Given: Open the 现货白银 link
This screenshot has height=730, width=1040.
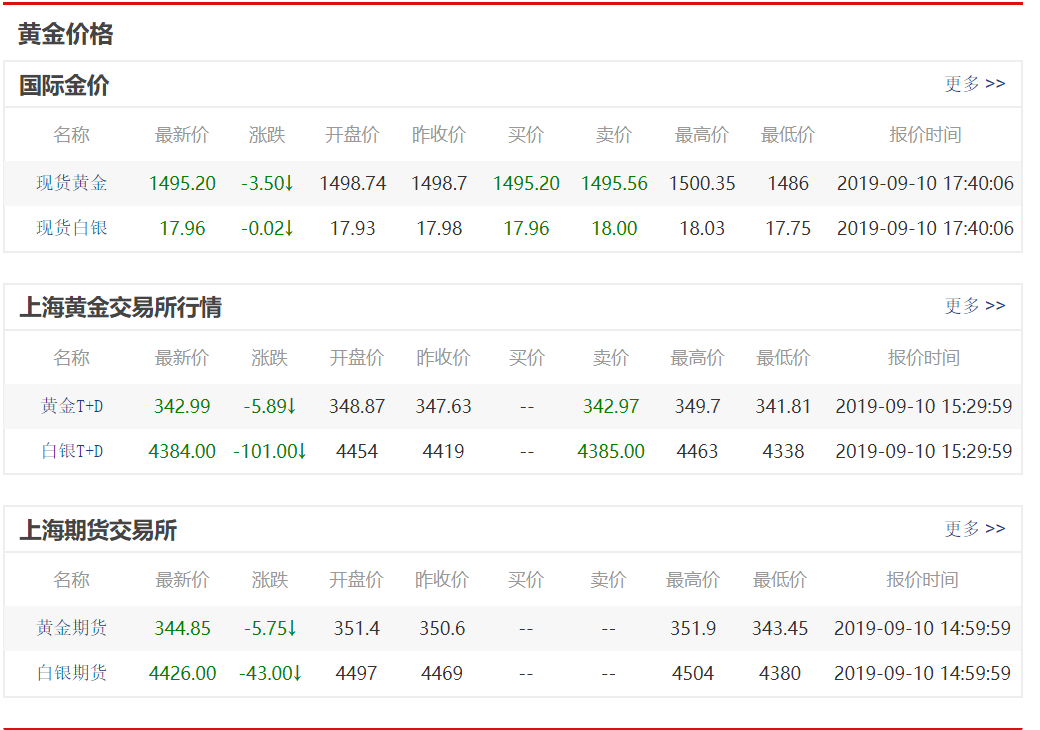Looking at the screenshot, I should point(72,229).
